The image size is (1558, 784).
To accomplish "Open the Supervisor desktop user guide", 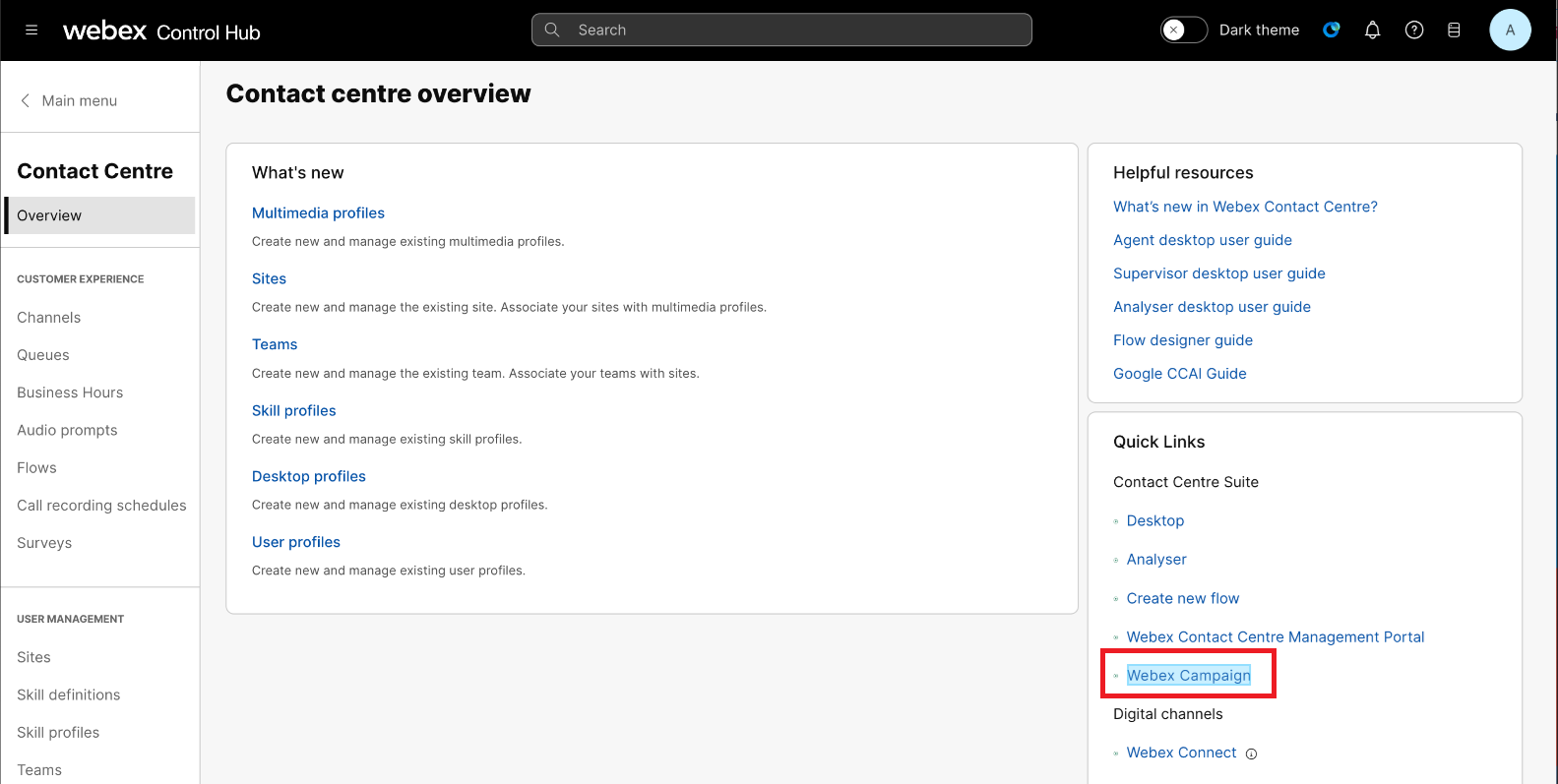I will [1219, 273].
